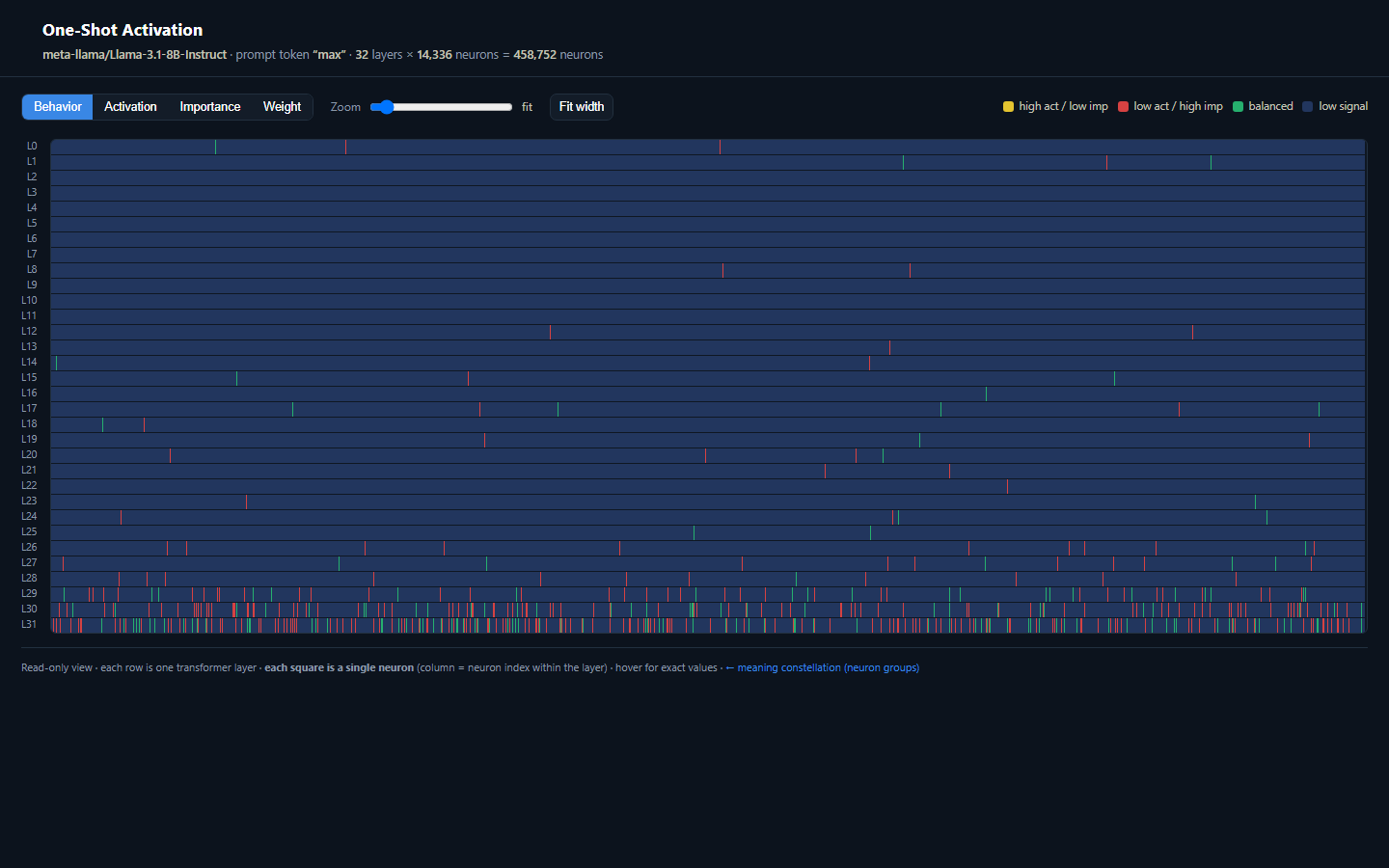
Task: Select the L17 layer label
Action: tap(29, 409)
